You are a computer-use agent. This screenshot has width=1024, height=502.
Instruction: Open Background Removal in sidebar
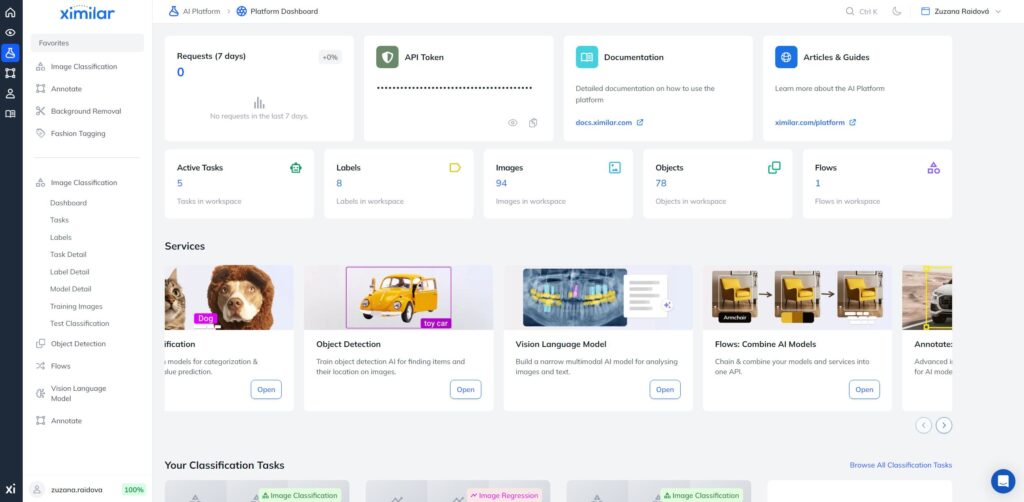point(86,111)
